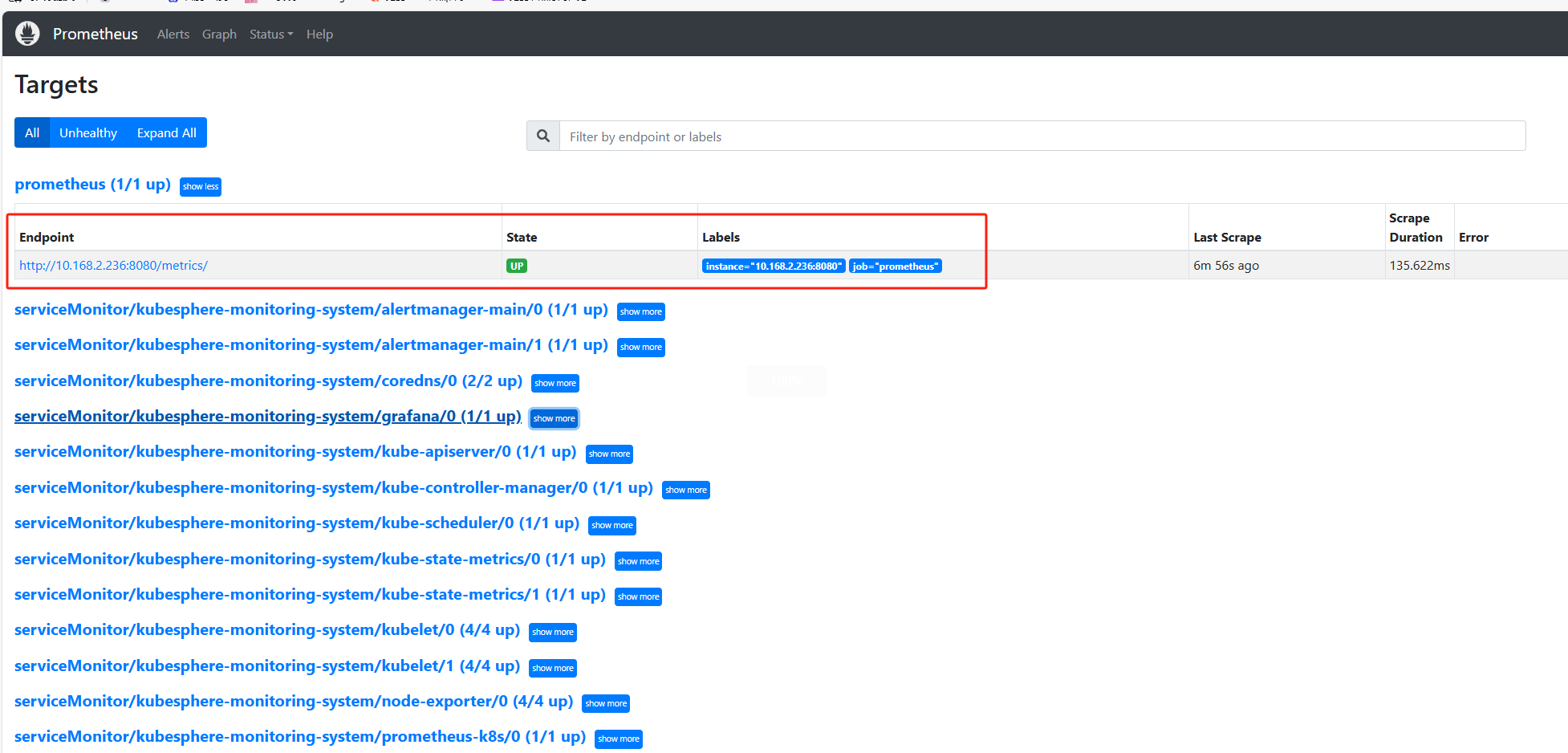The height and width of the screenshot is (753, 1568).
Task: Expand kube-controller-manager/0 with show more
Action: pos(686,490)
